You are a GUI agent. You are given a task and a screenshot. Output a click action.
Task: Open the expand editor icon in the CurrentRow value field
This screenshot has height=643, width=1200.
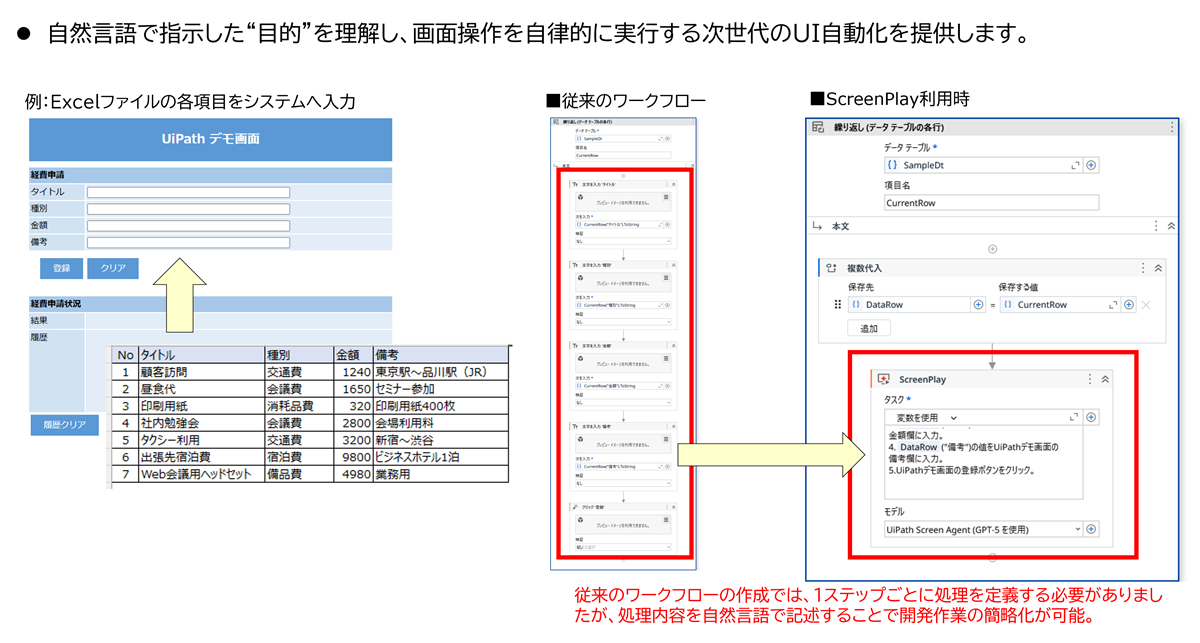click(x=1113, y=305)
